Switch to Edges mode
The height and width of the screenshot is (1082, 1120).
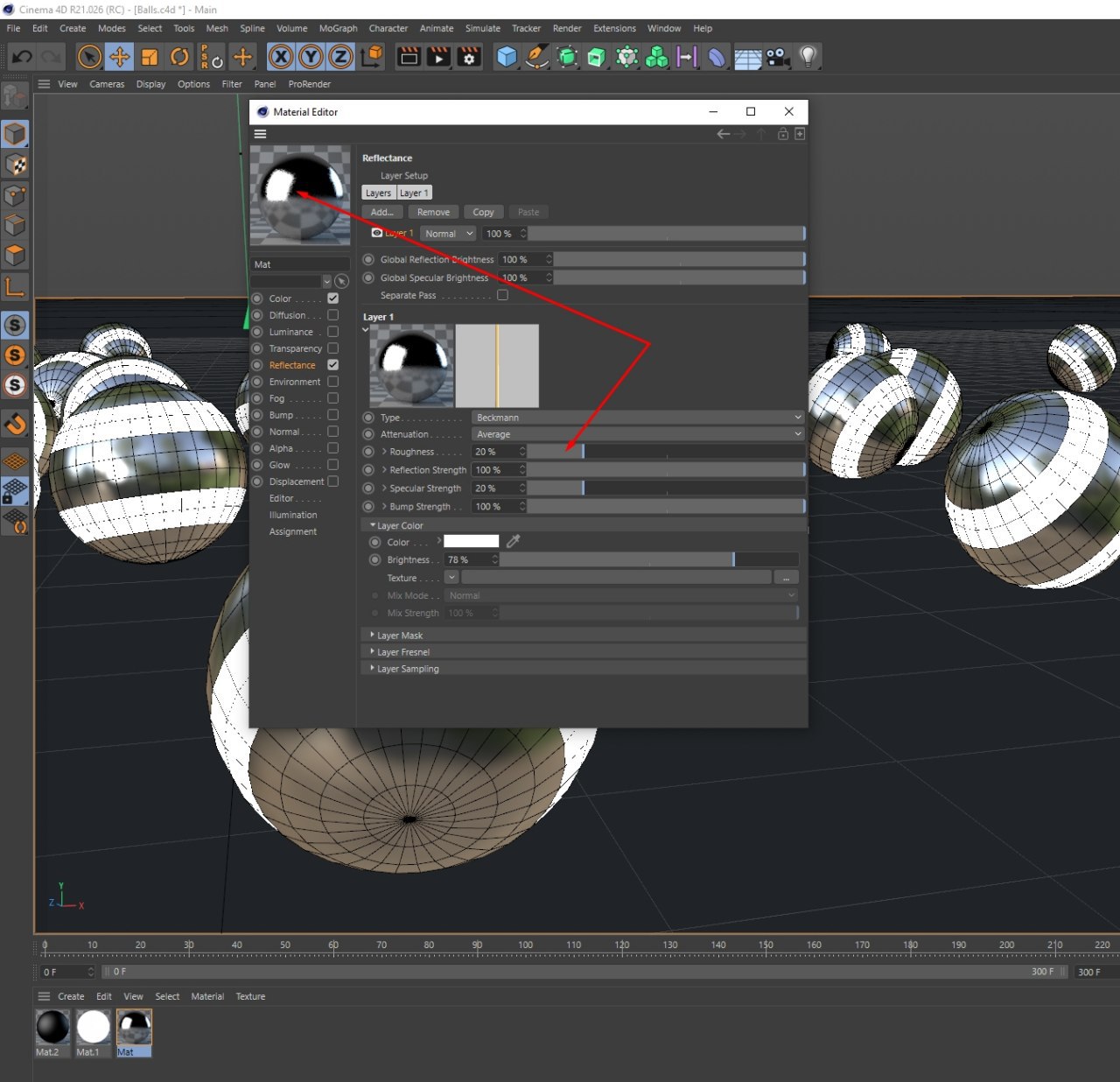[15, 225]
